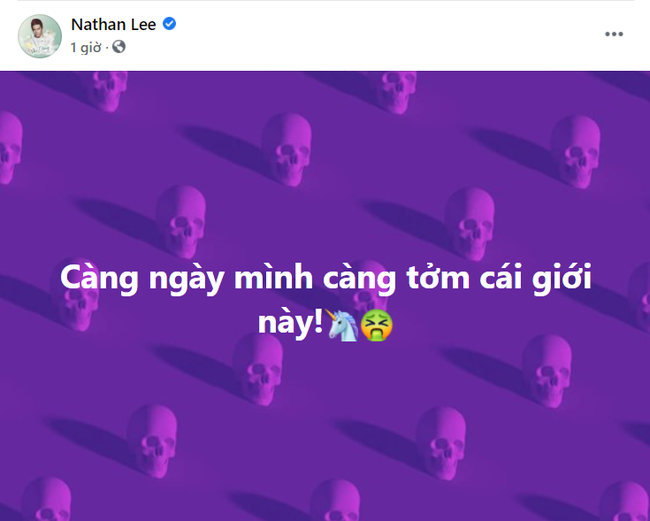Open the Nathan Lee profile name link
Viewport: 650px width, 521px height.
(114, 24)
